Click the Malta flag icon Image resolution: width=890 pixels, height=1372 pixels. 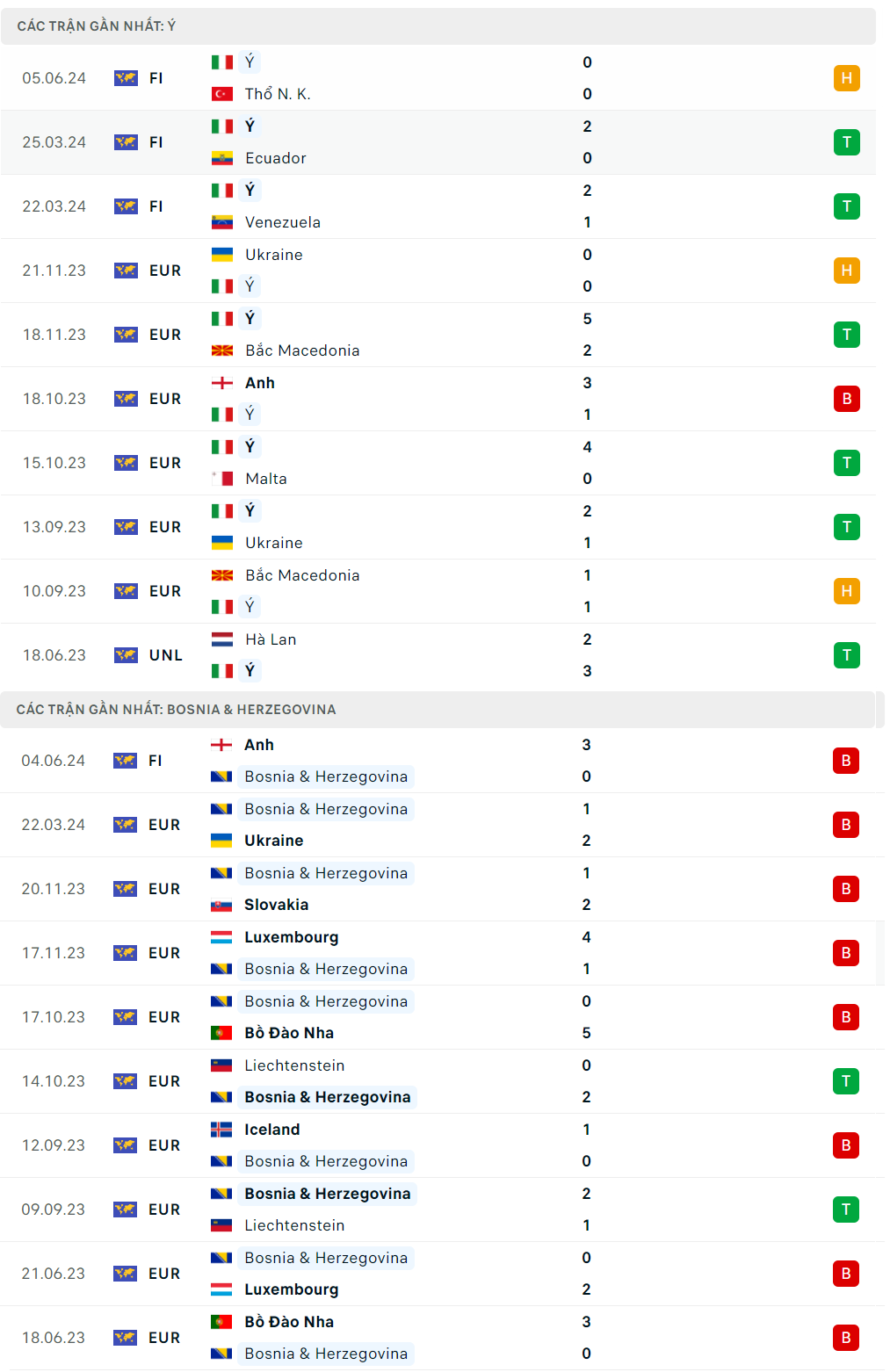pos(222,479)
